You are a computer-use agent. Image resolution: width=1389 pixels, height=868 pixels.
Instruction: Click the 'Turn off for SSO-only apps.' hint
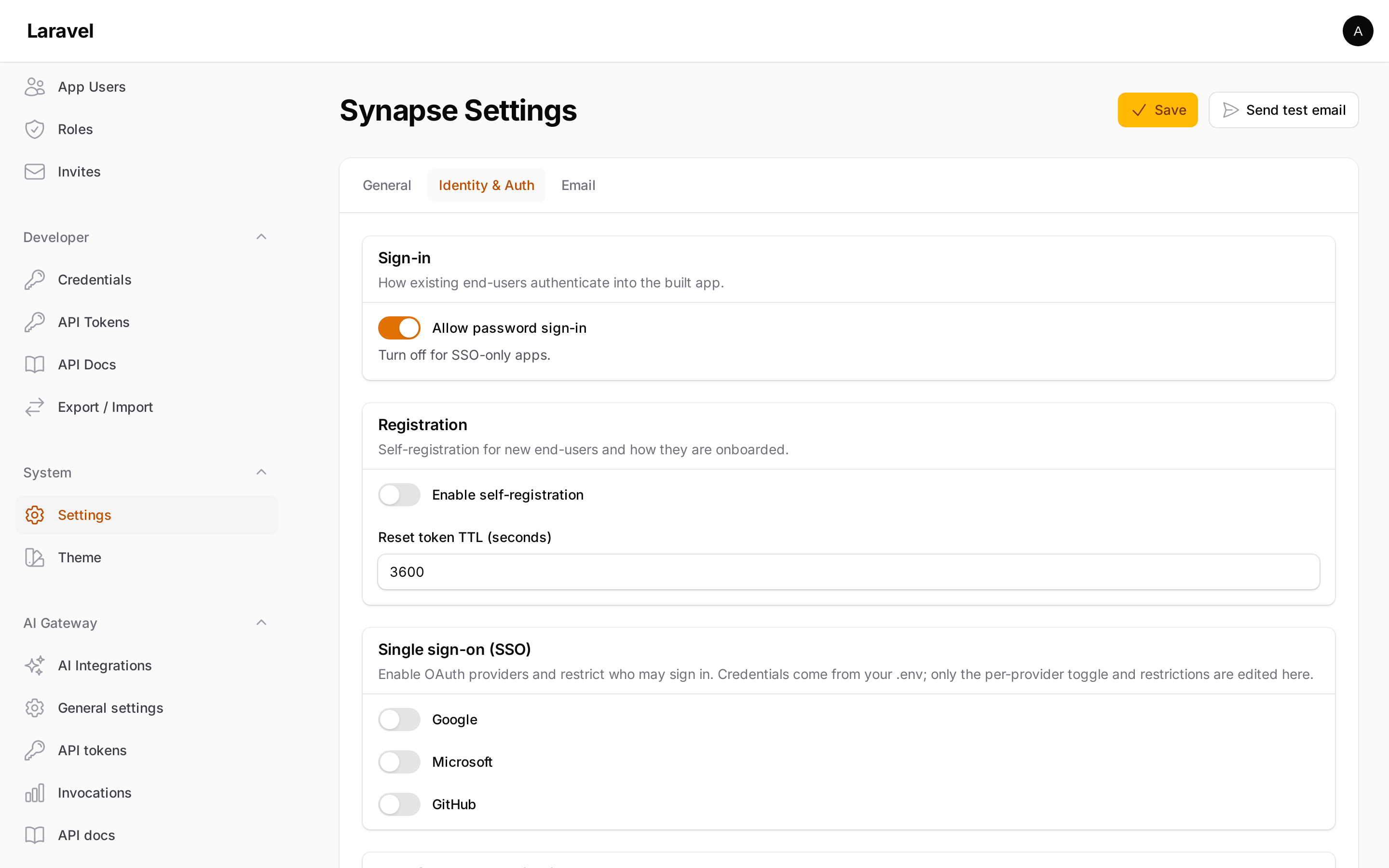[x=464, y=355]
